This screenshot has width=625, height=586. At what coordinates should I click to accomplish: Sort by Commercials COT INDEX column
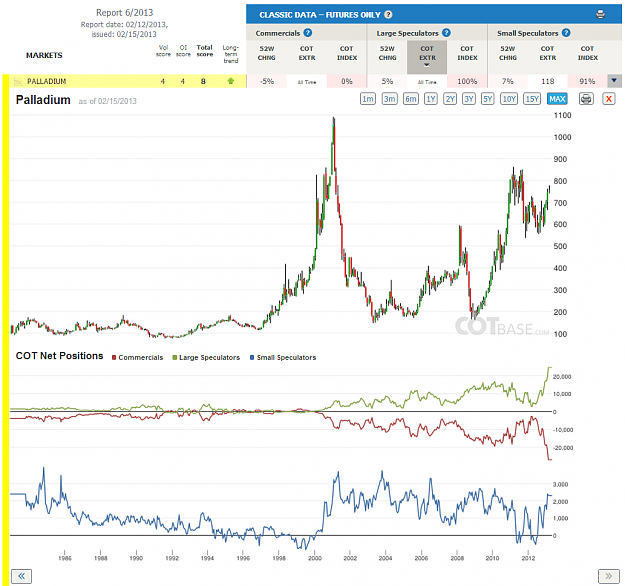point(347,53)
